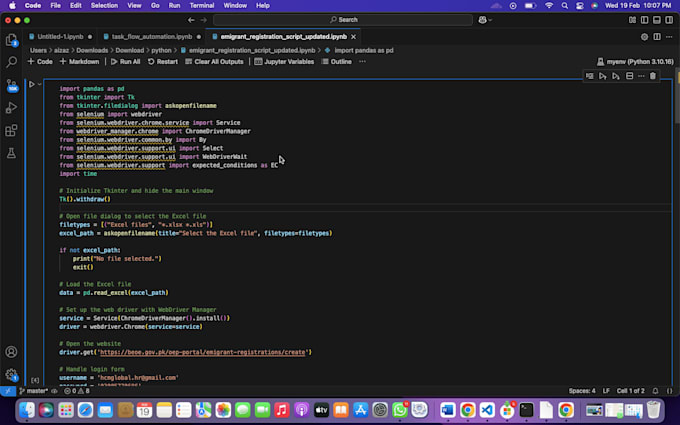Toggle the bottom Panel visibility
The height and width of the screenshot is (425, 680).
(x=657, y=20)
